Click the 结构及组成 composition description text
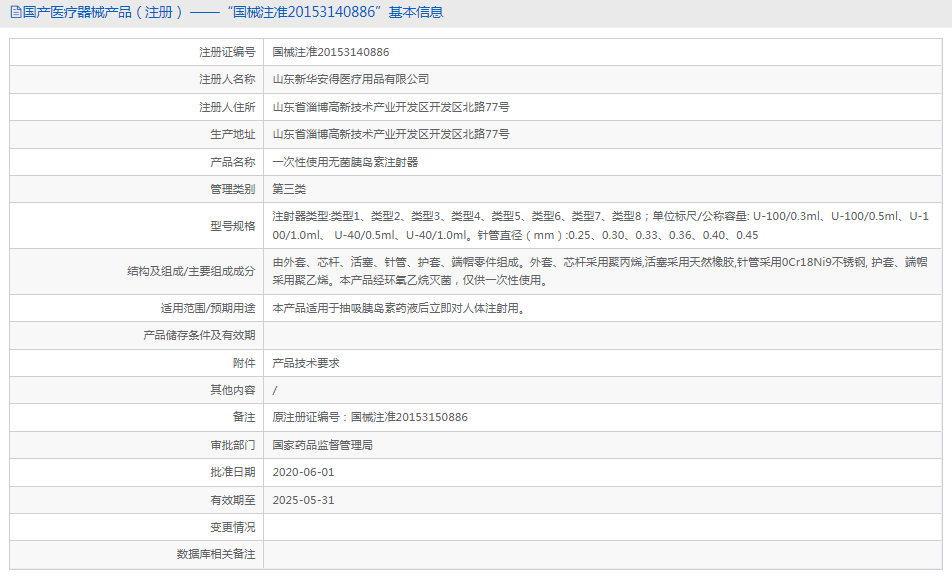The image size is (952, 576). [x=600, y=271]
